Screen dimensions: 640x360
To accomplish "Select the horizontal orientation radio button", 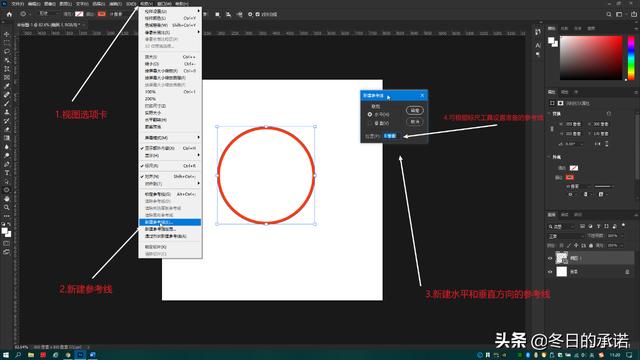I will (370, 115).
